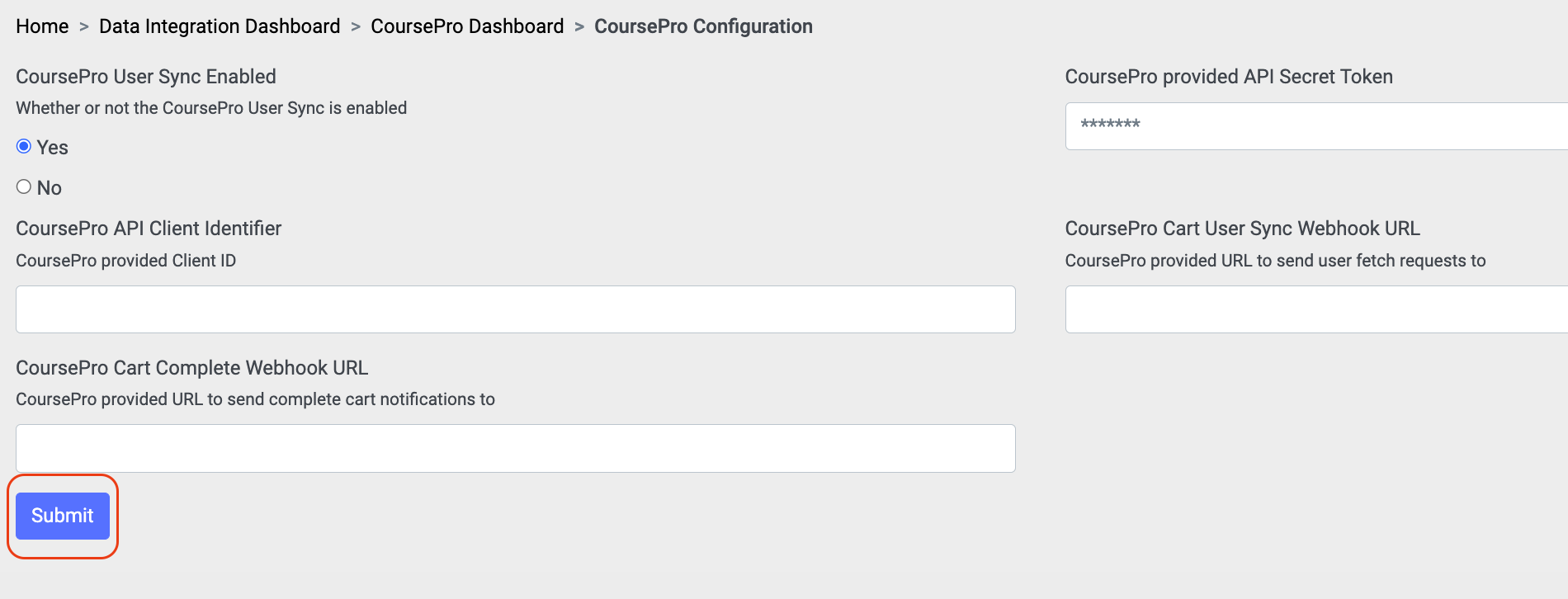Viewport: 1568px width, 599px height.
Task: Click the CoursePro Configuration breadcrumb entry
Action: (x=702, y=26)
